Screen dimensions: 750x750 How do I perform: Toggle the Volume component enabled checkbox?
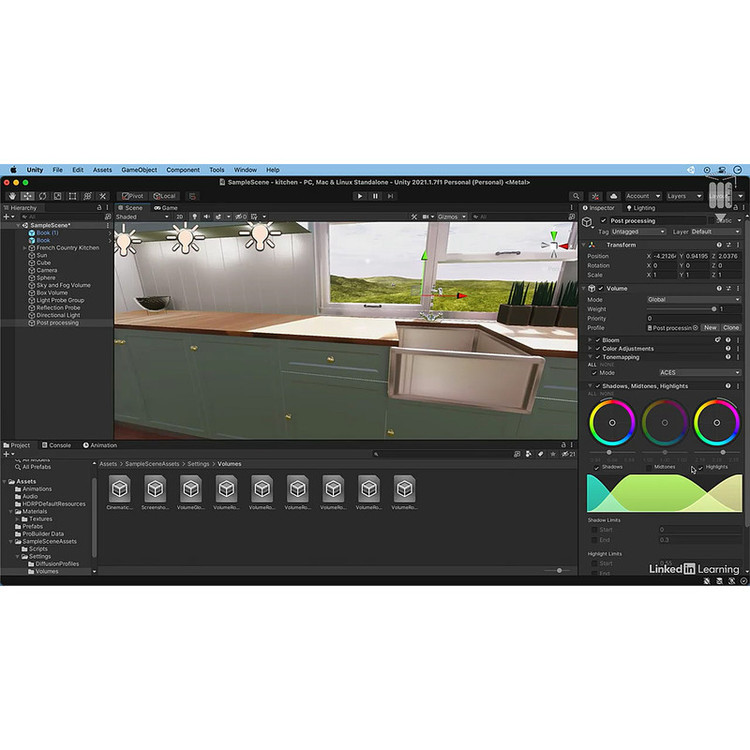point(601,288)
